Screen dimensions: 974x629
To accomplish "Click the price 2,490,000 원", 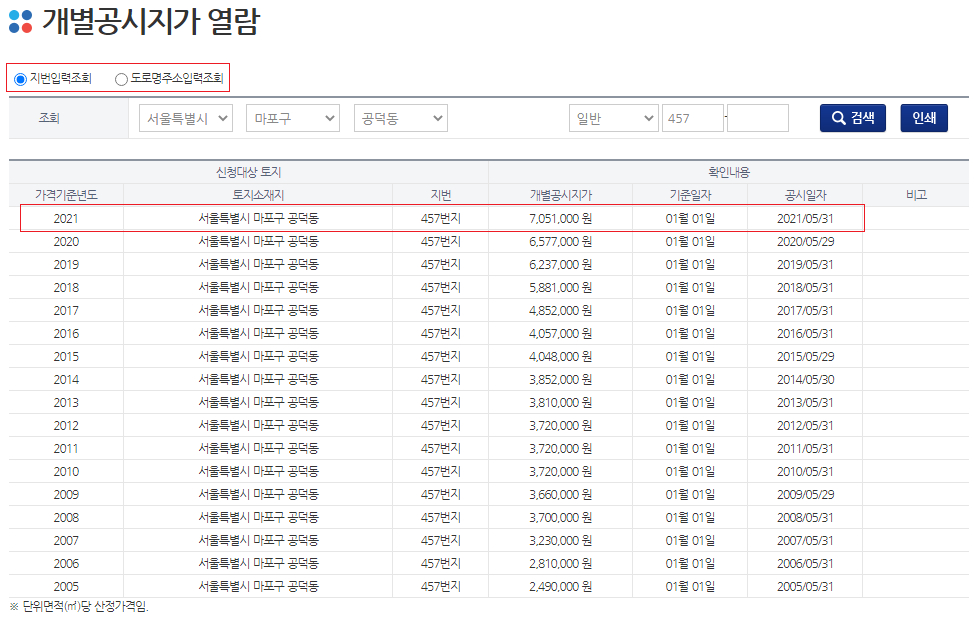I will click(x=560, y=586).
